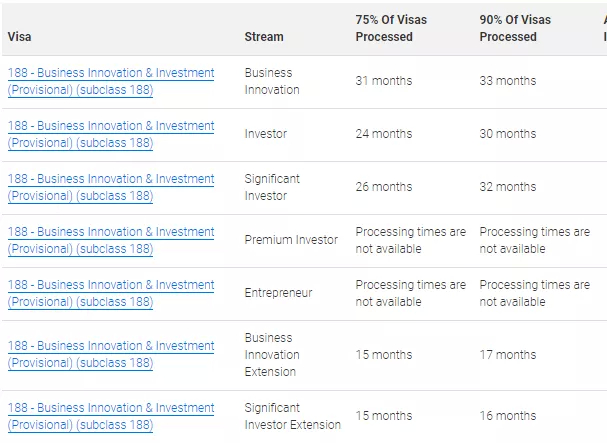
Task: Select the Premium Investor stream cell
Action: coord(291,240)
